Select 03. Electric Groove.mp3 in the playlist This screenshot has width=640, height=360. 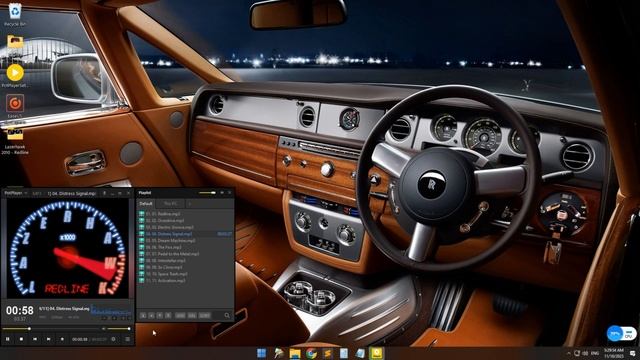[x=186, y=227]
